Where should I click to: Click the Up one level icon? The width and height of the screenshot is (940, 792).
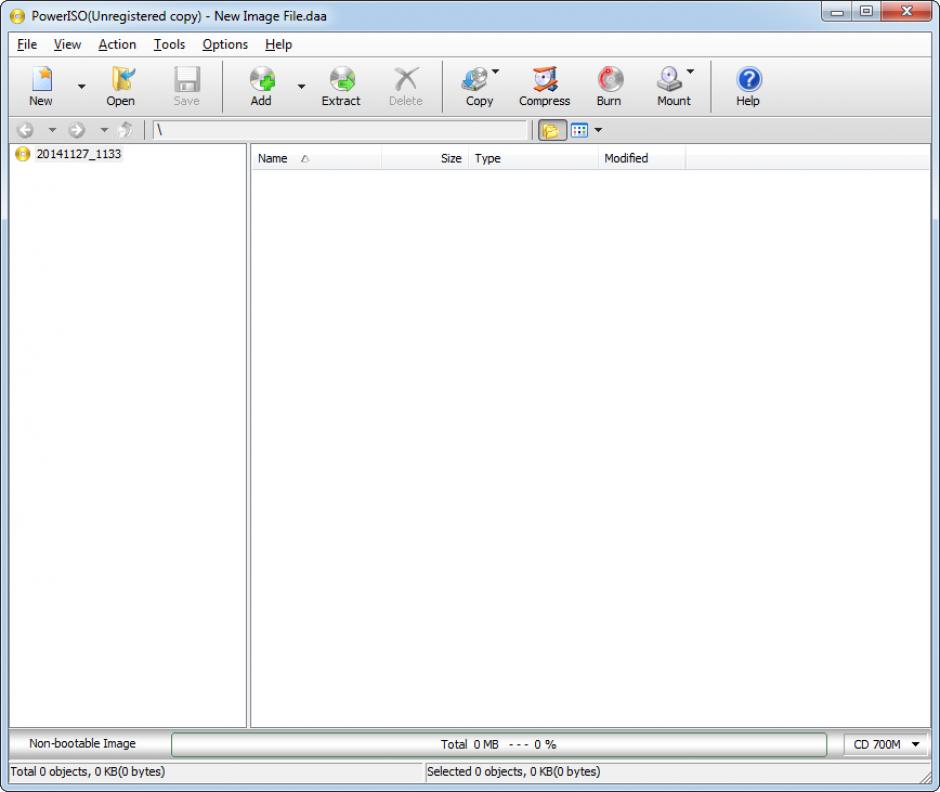click(126, 130)
